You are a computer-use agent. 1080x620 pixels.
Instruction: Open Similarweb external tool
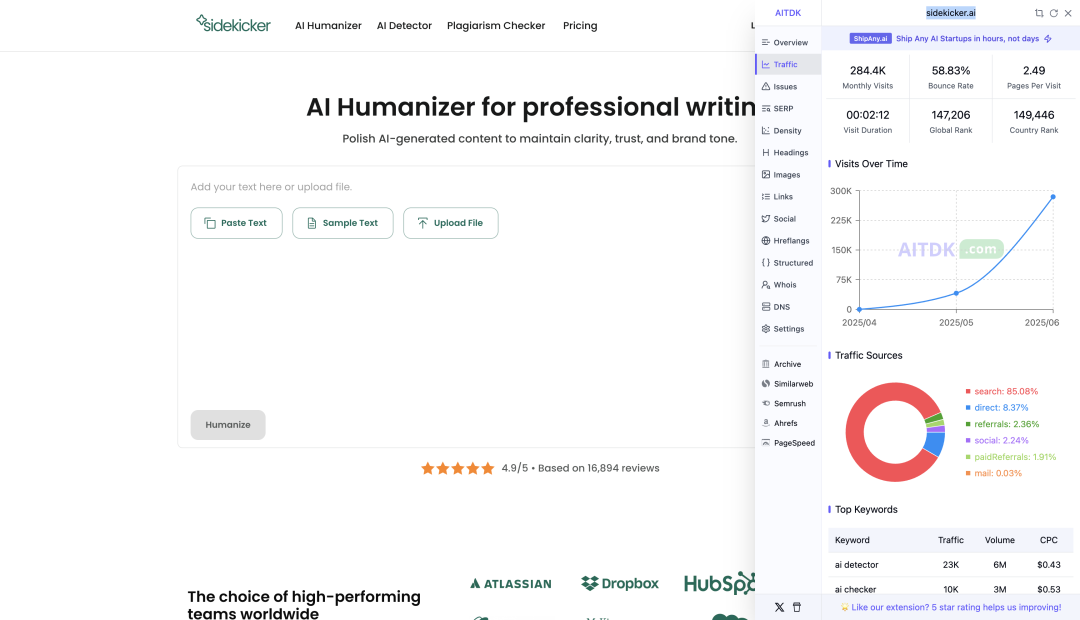[x=788, y=384]
